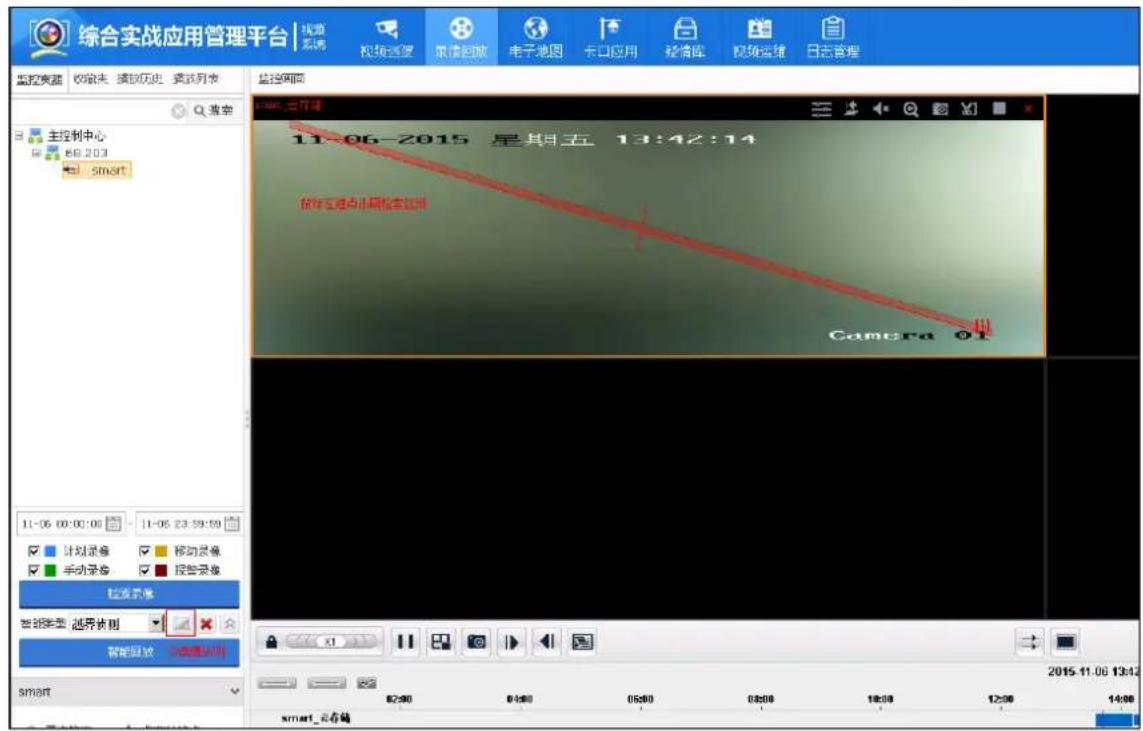Switch to the 播放列表 playlist tab
The width and height of the screenshot is (1143, 731).
point(195,79)
